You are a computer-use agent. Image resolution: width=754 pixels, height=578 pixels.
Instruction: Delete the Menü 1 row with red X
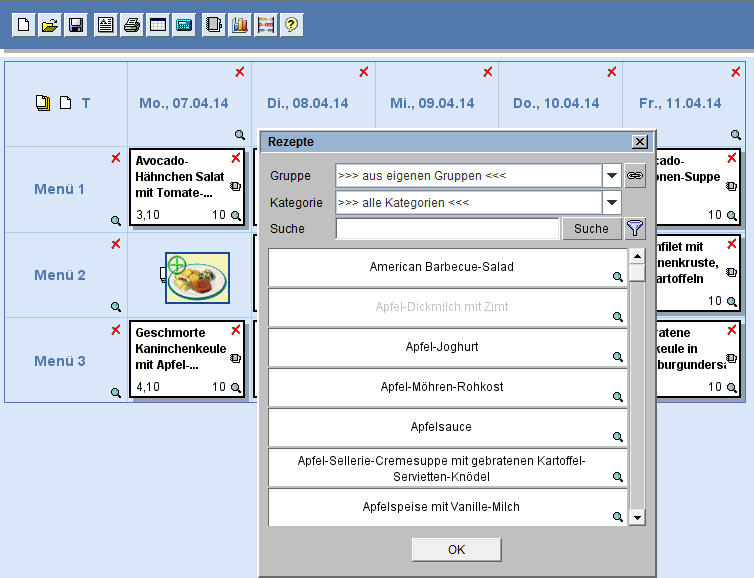(x=115, y=158)
